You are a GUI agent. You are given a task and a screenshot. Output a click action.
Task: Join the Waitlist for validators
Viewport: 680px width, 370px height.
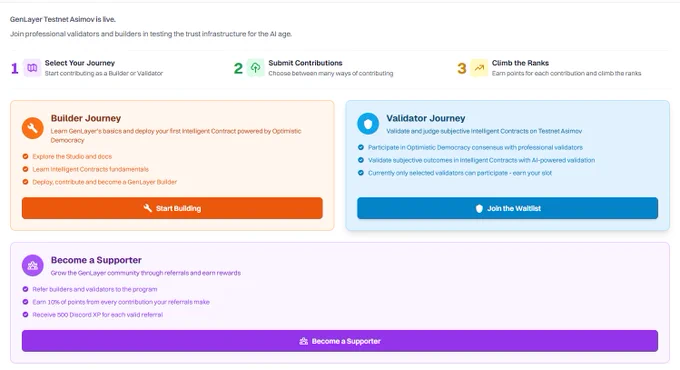507,208
